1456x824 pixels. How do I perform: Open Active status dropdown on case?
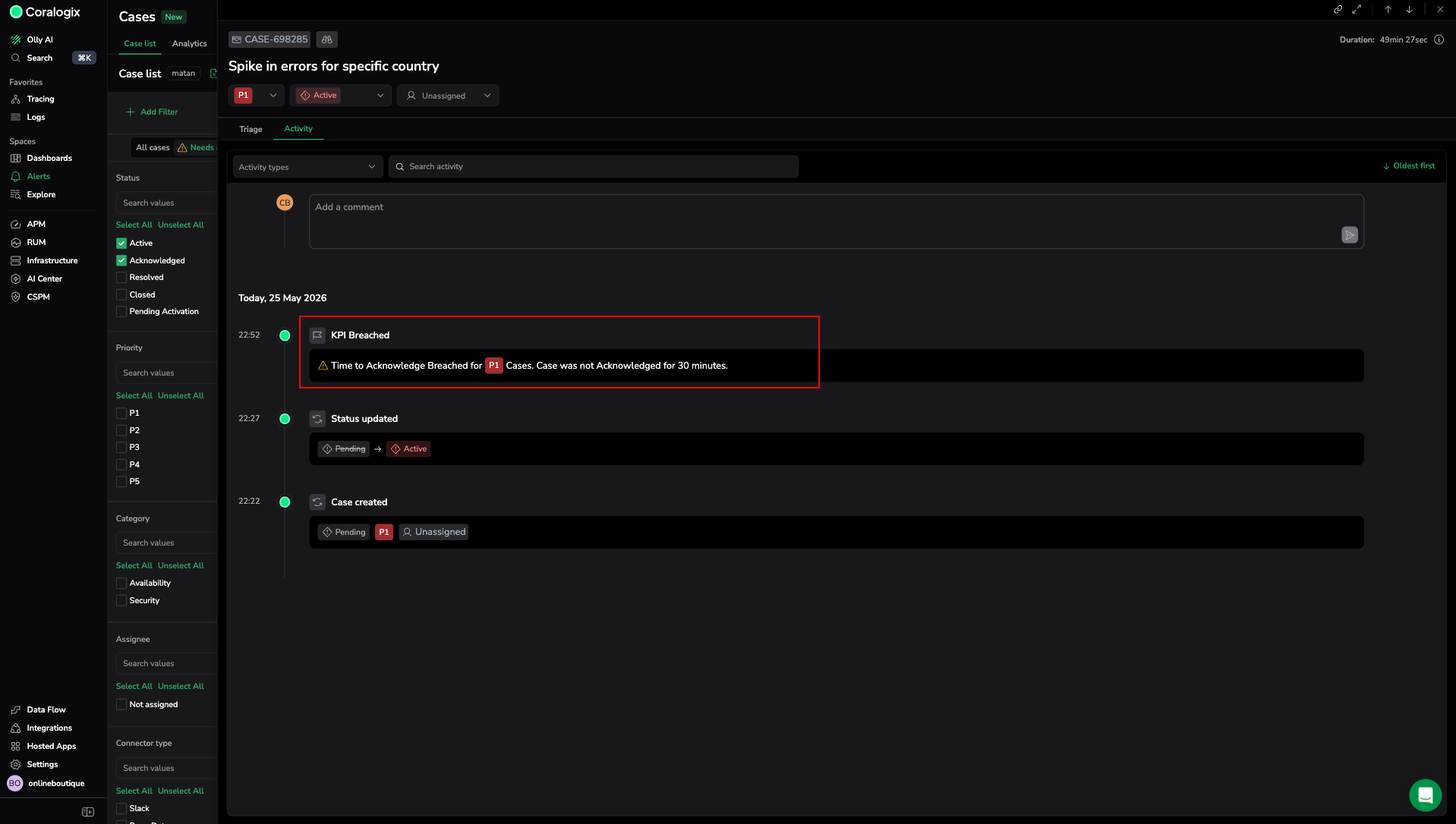pos(341,95)
